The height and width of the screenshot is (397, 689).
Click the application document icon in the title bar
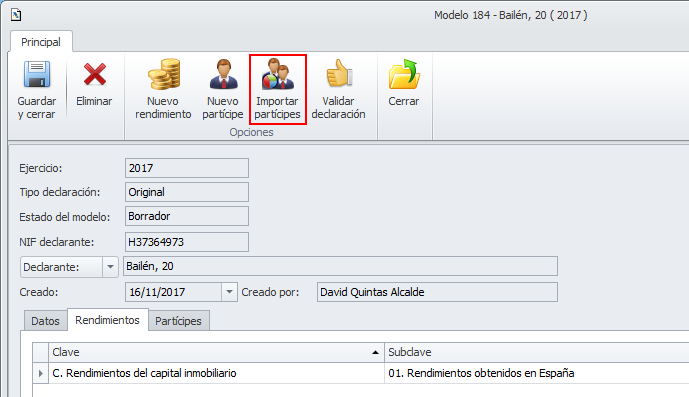[16, 15]
